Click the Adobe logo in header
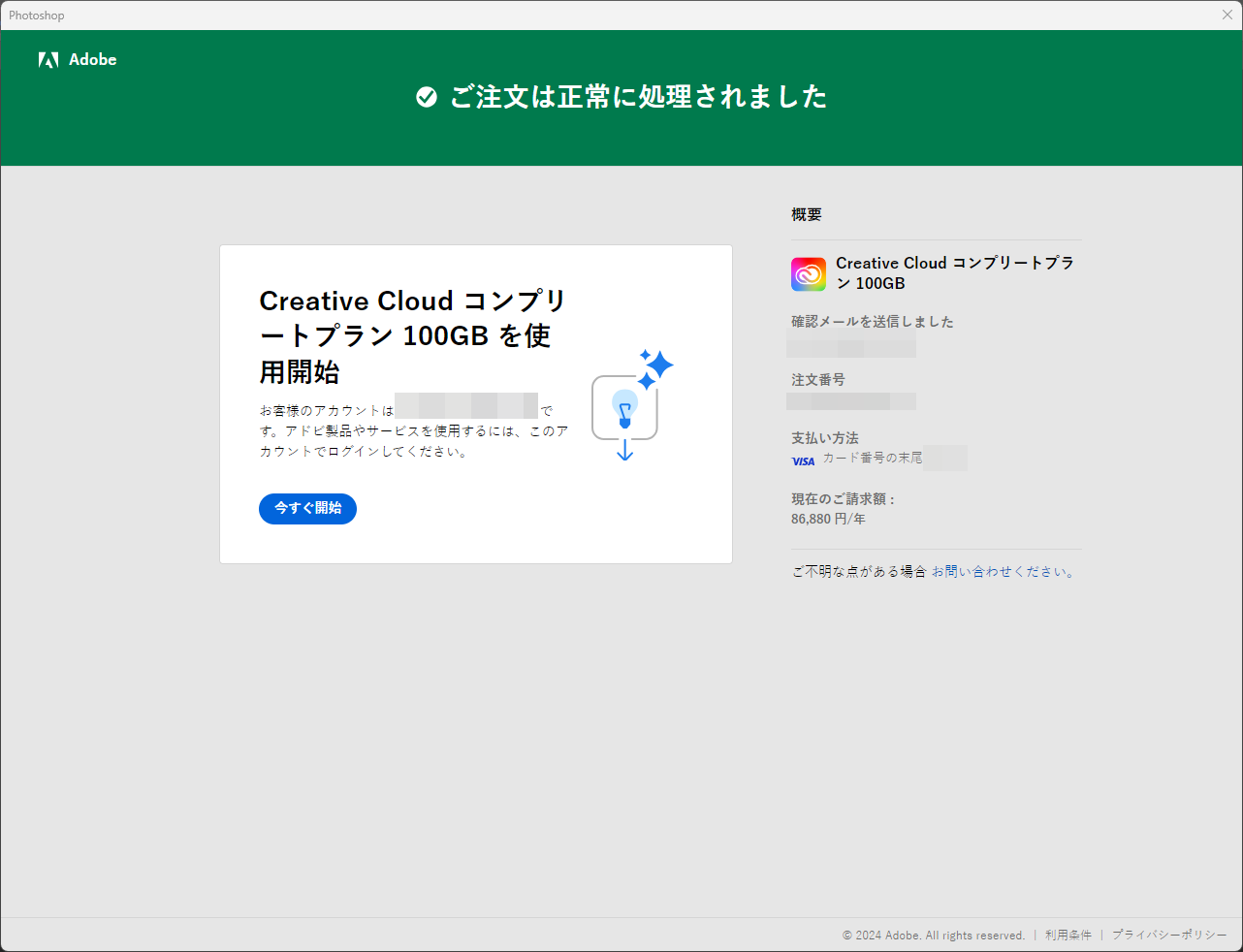 coord(78,60)
